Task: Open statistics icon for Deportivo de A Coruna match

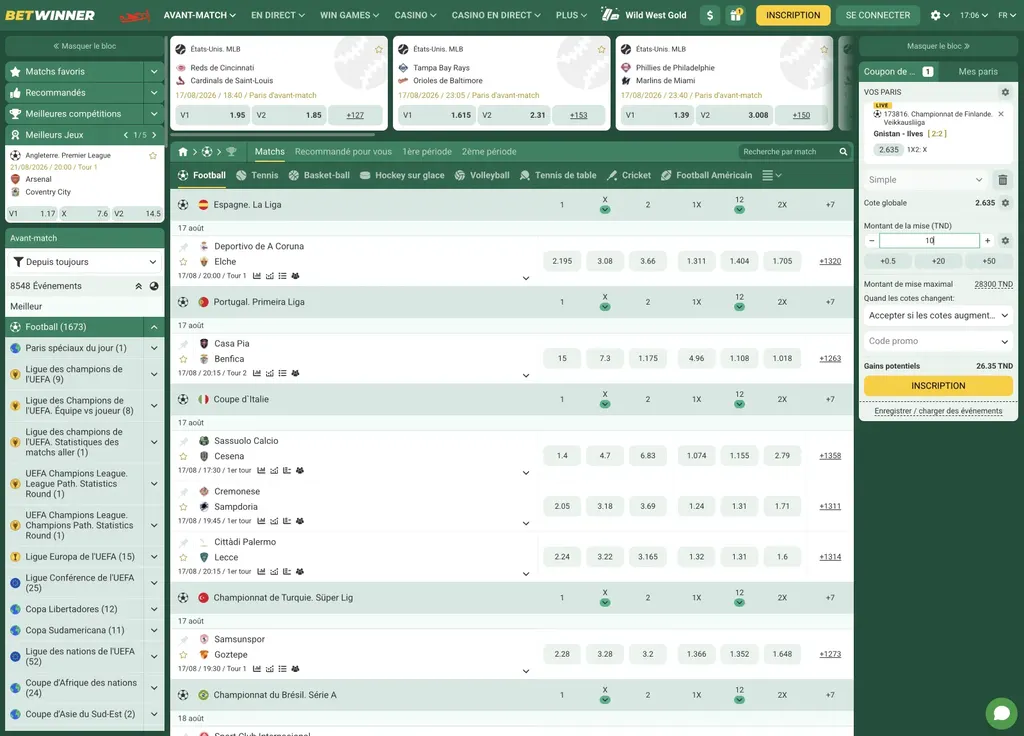Action: coord(257,276)
